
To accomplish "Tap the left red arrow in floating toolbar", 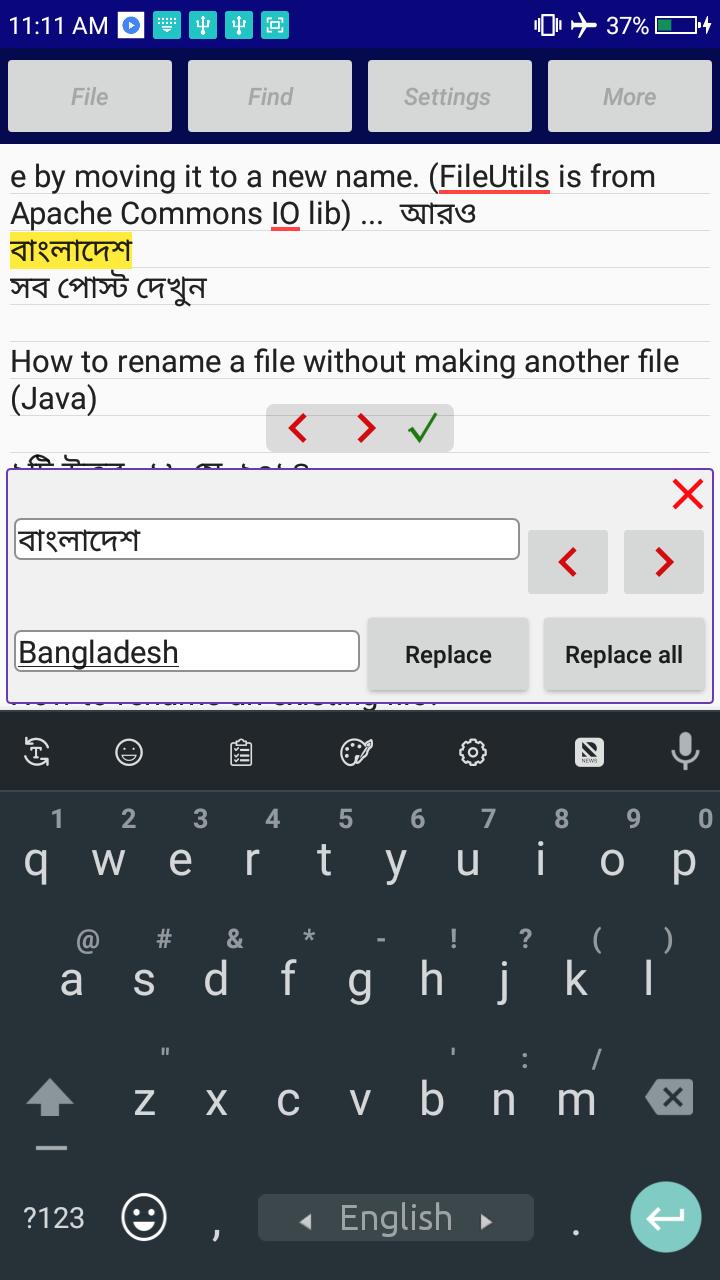I will point(297,428).
